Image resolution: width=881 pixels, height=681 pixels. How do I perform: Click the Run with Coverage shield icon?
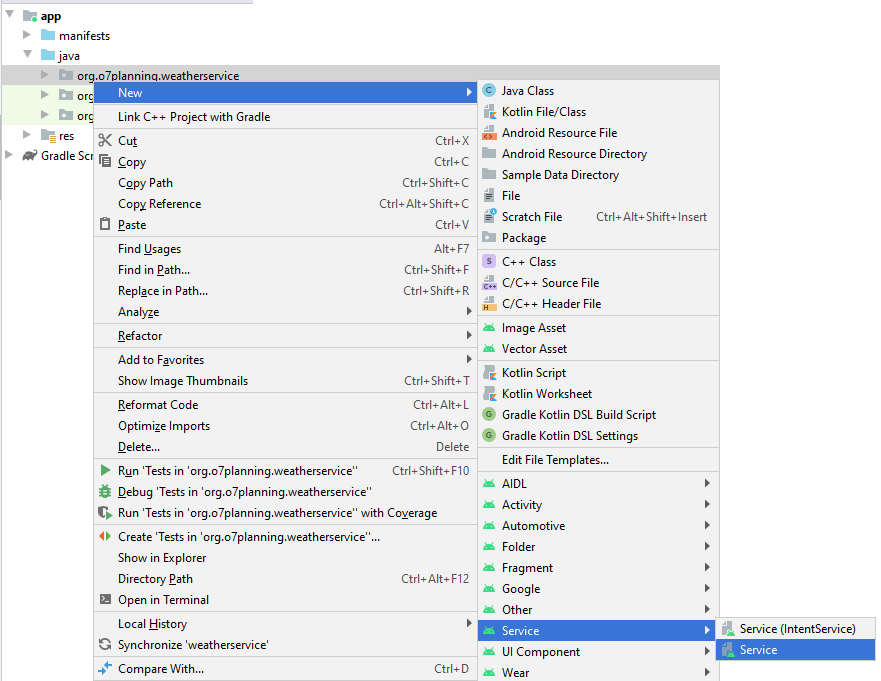point(105,512)
